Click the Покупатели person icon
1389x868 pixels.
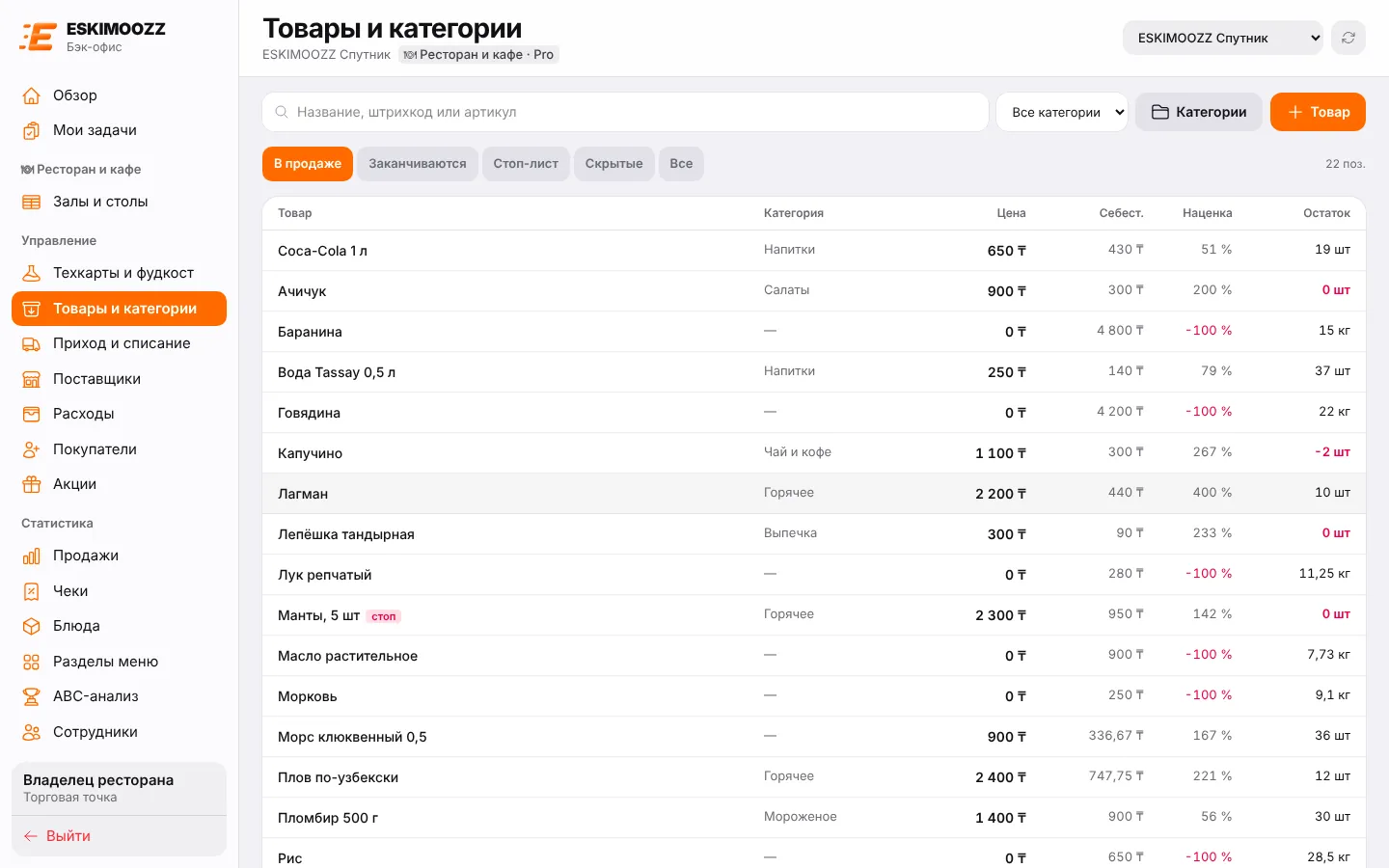tap(32, 449)
